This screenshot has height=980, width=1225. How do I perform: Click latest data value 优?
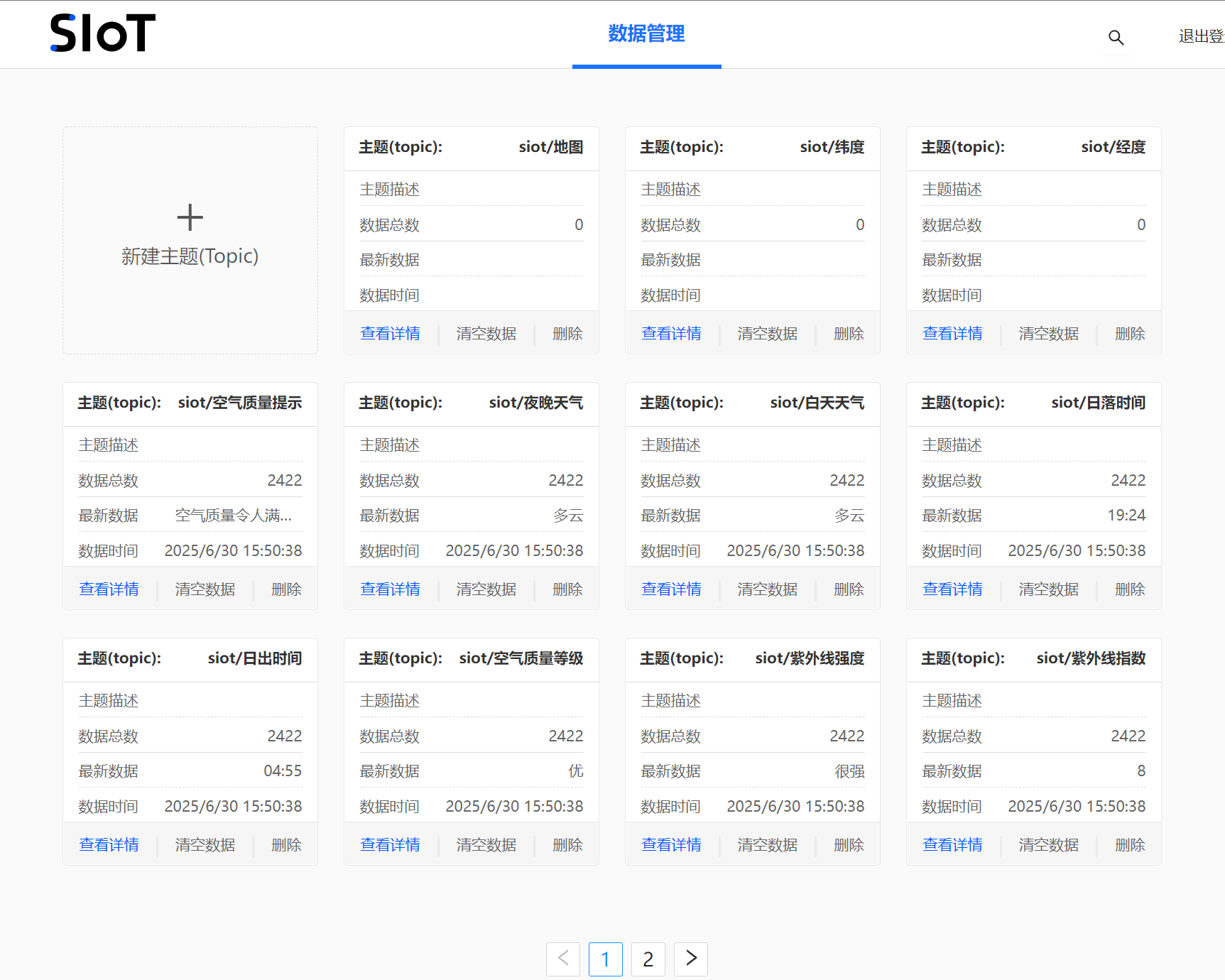click(576, 771)
